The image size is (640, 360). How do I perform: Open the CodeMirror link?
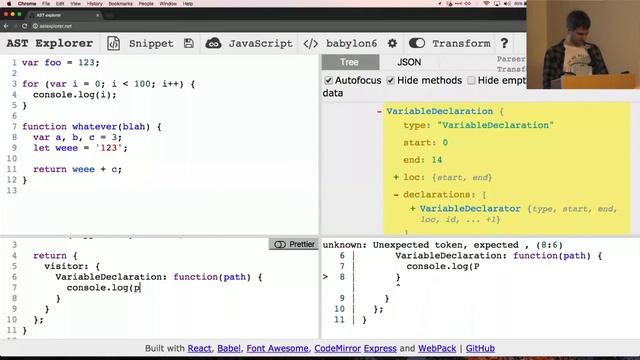click(x=337, y=348)
